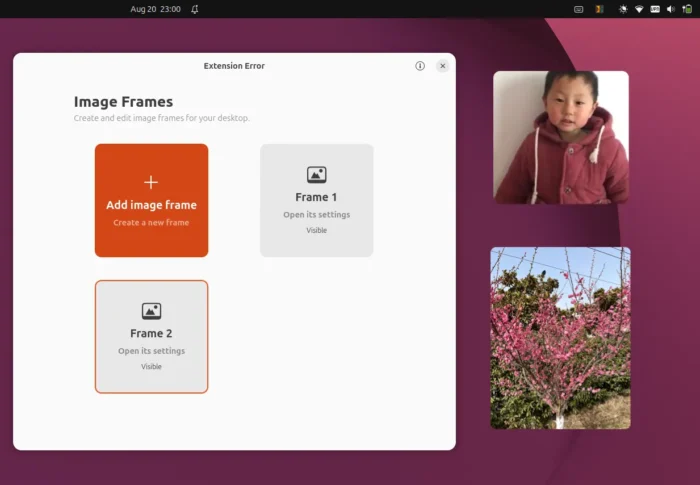Click the notification bell icon in top bar
Viewport: 700px width, 485px height.
[x=195, y=9]
